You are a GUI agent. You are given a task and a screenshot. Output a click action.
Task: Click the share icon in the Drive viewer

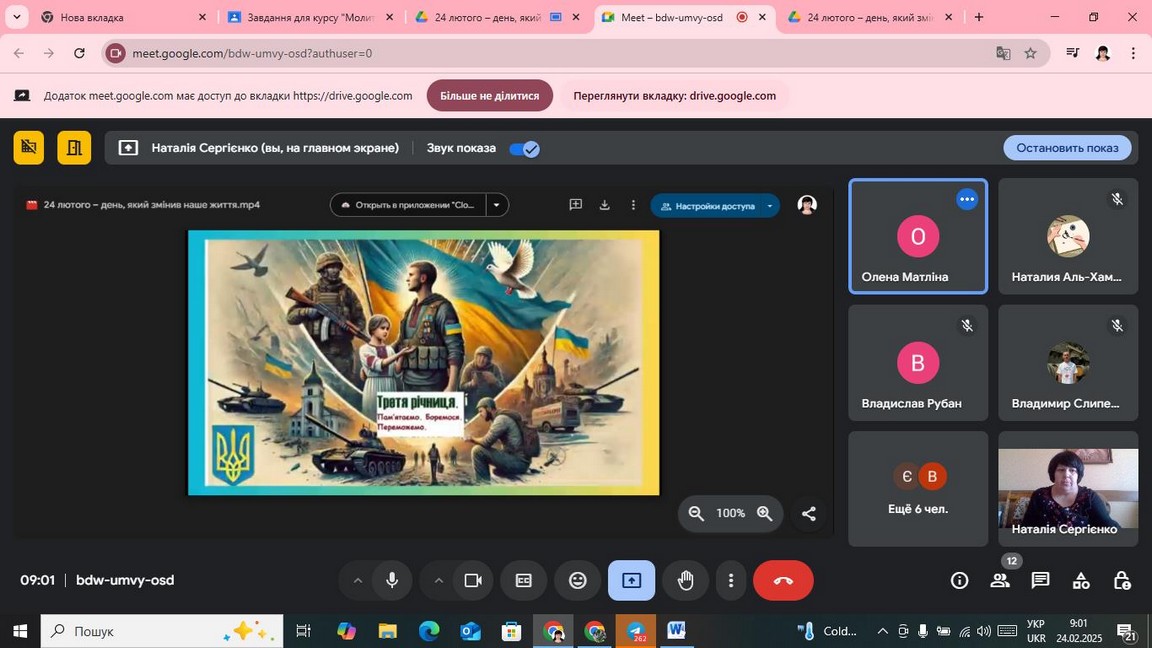pos(809,514)
